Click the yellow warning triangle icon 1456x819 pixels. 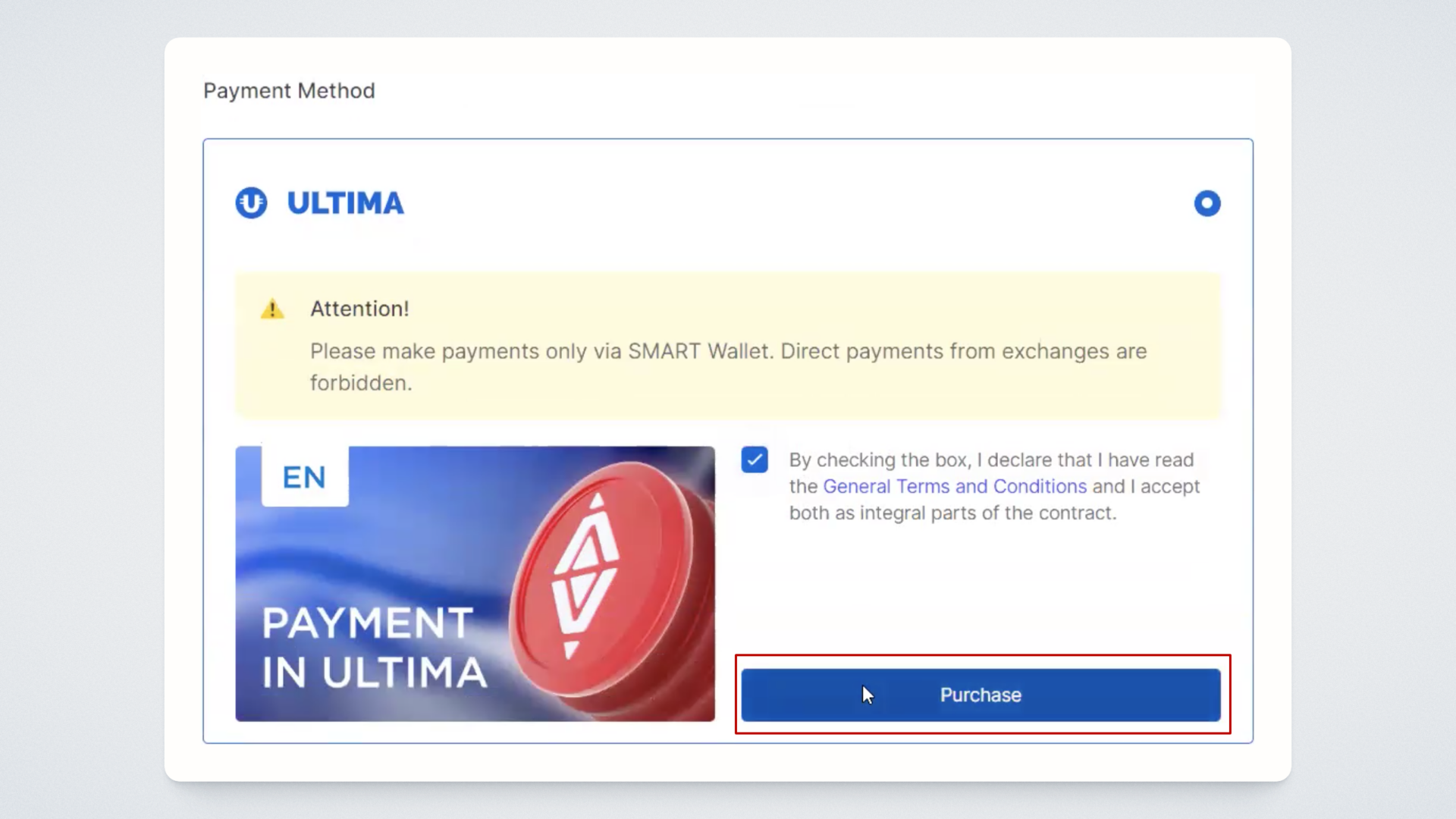272,309
